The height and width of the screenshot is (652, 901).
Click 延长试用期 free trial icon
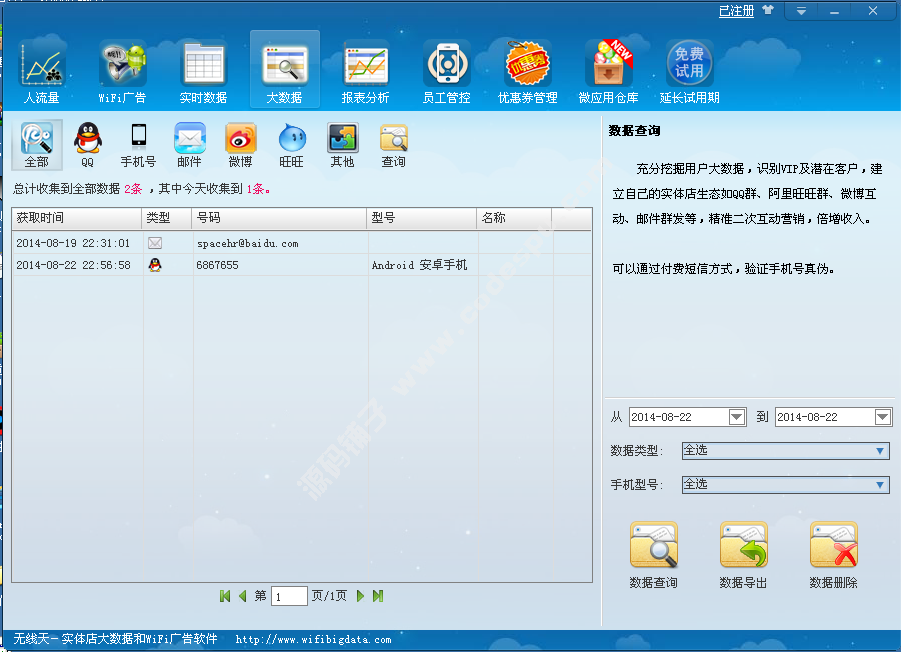click(x=689, y=71)
